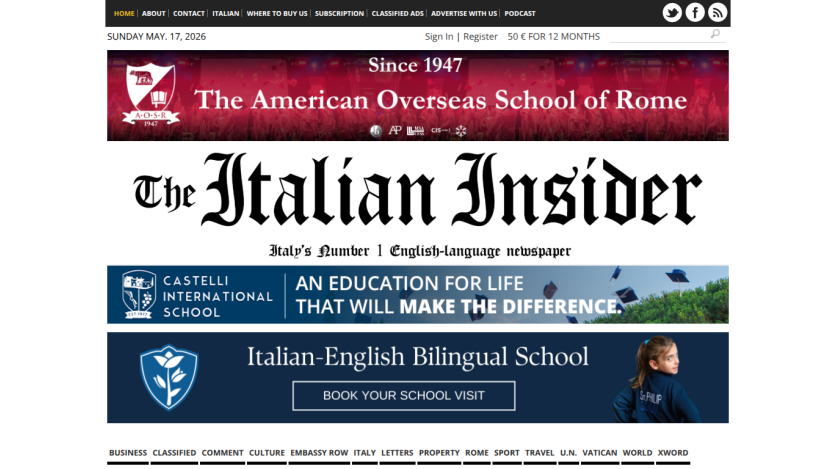Viewport: 835px width, 469px height.
Task: Select the COMMENT section tab
Action: coord(222,453)
